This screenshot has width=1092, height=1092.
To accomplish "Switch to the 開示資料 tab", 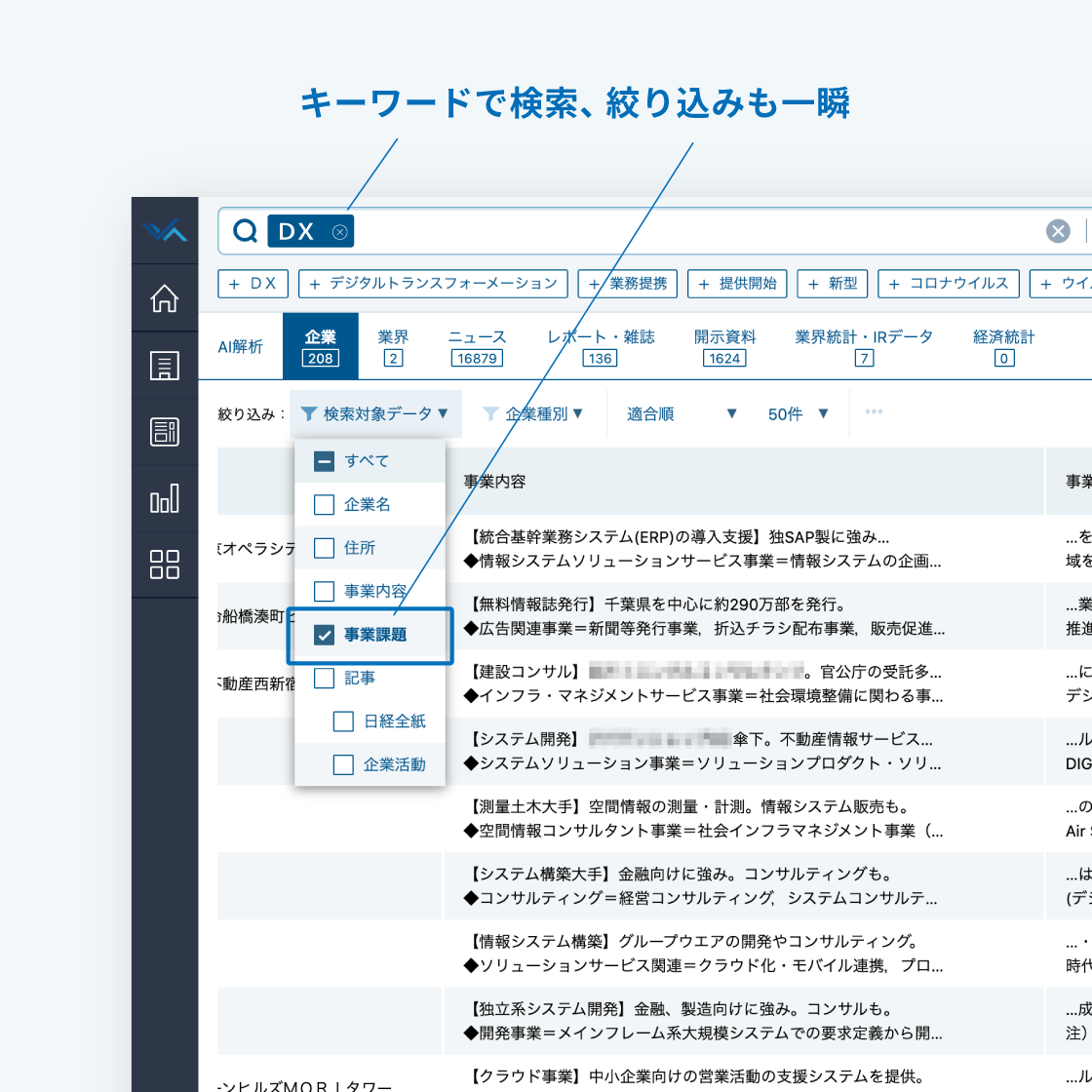I will [x=724, y=346].
